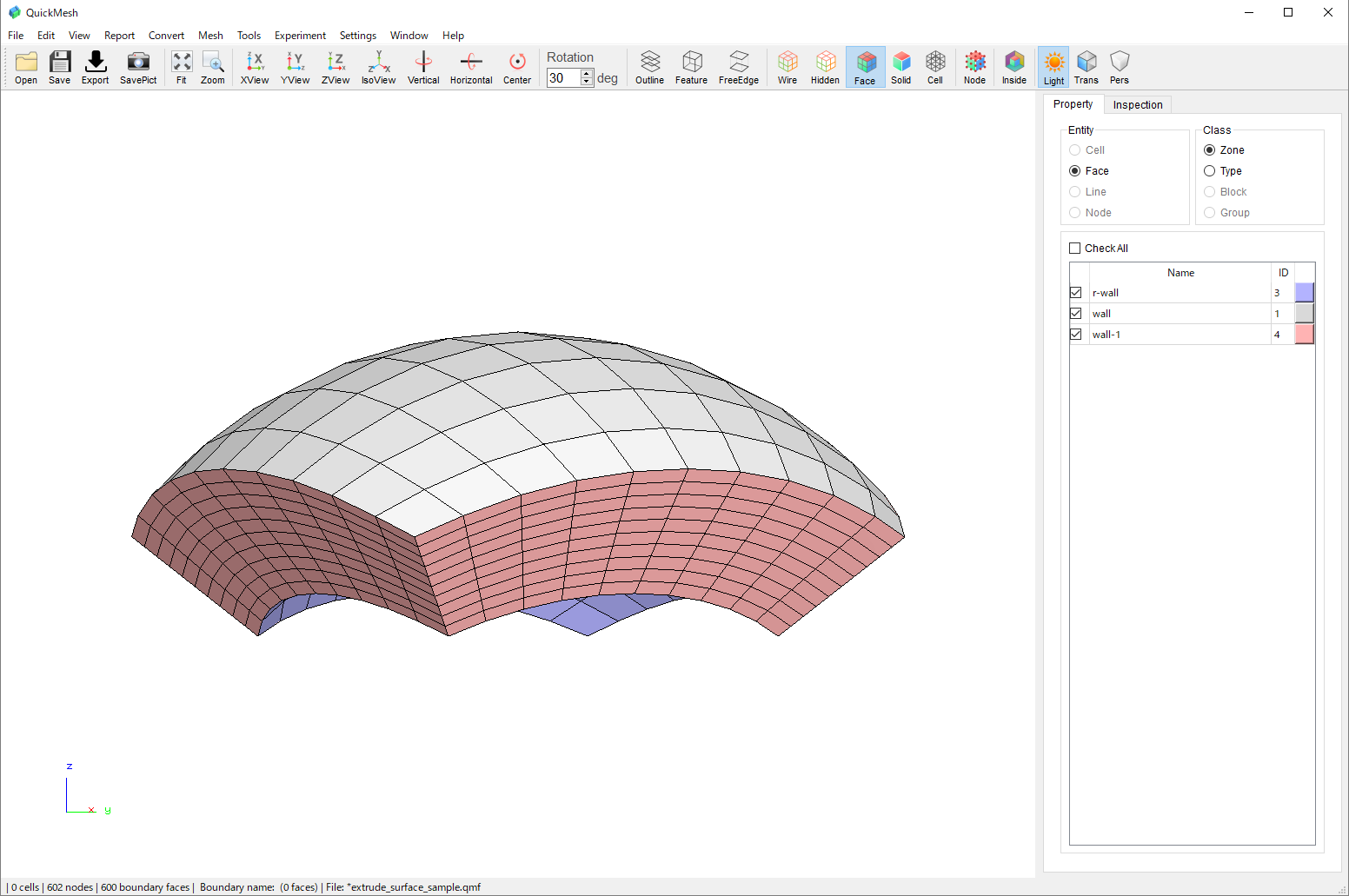Enable Wire display mode
Viewport: 1349px width, 896px height.
point(787,67)
